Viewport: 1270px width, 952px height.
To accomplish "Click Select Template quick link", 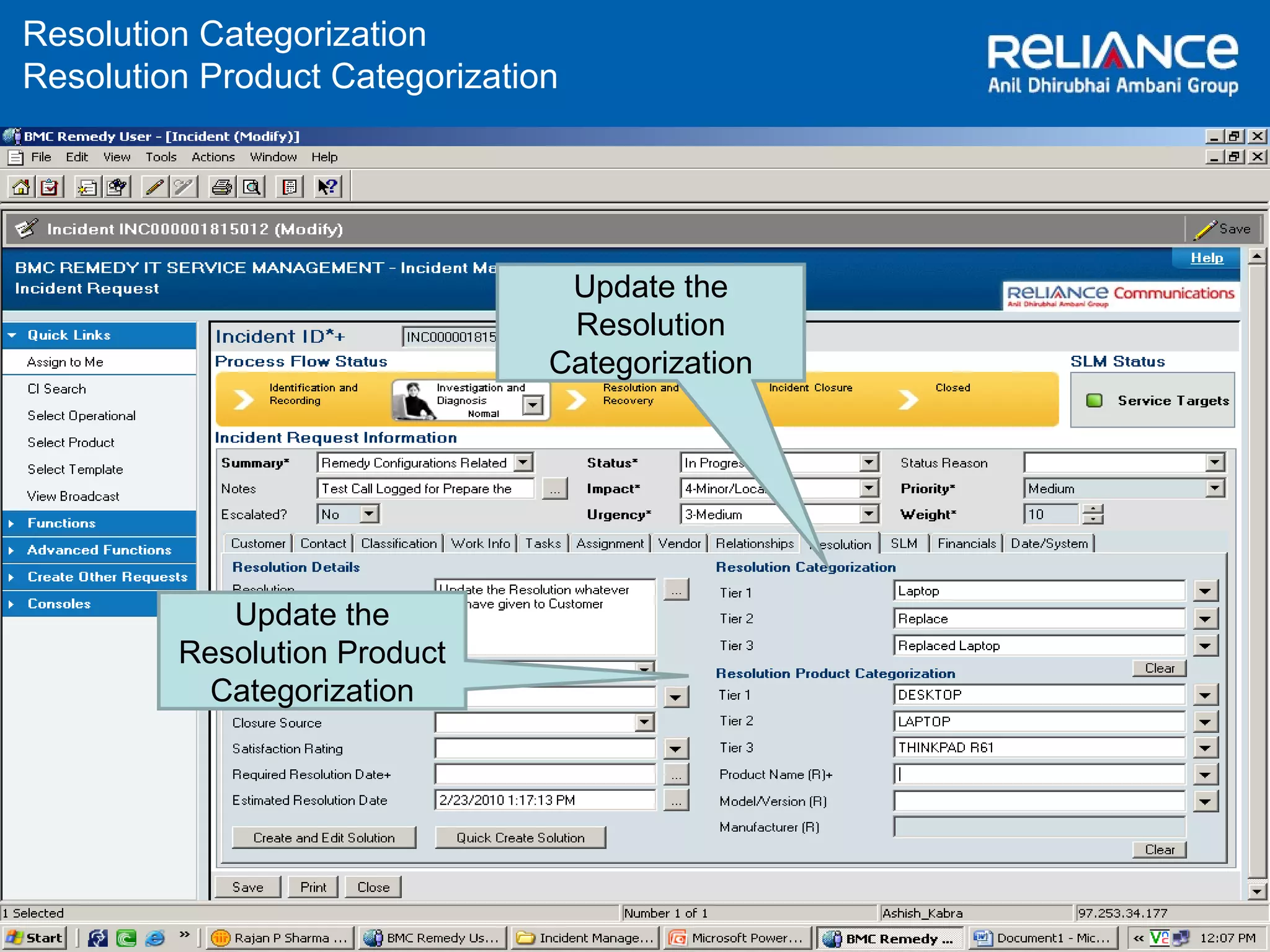I will 75,470.
